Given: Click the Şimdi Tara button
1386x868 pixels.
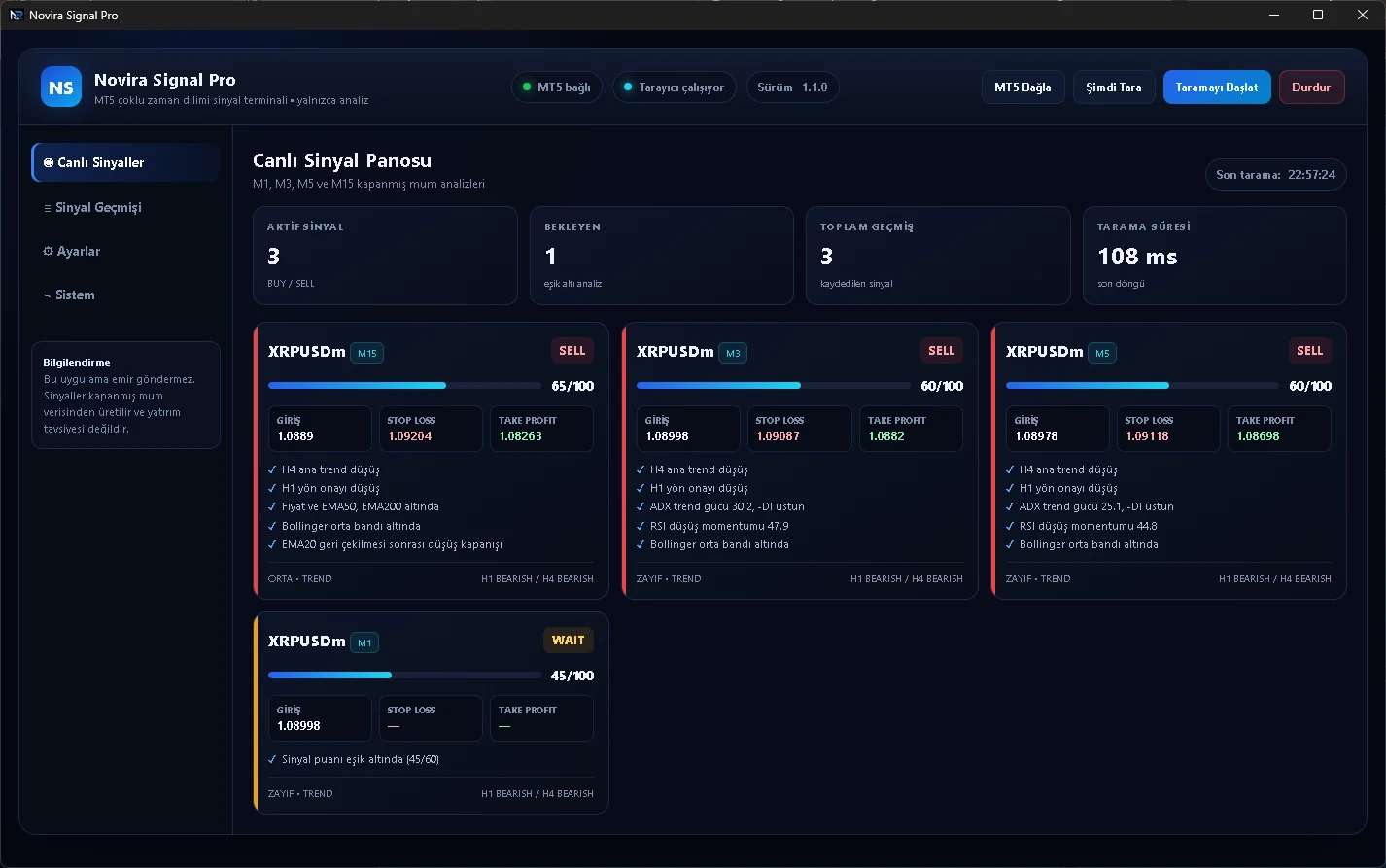Looking at the screenshot, I should pyautogui.click(x=1114, y=87).
